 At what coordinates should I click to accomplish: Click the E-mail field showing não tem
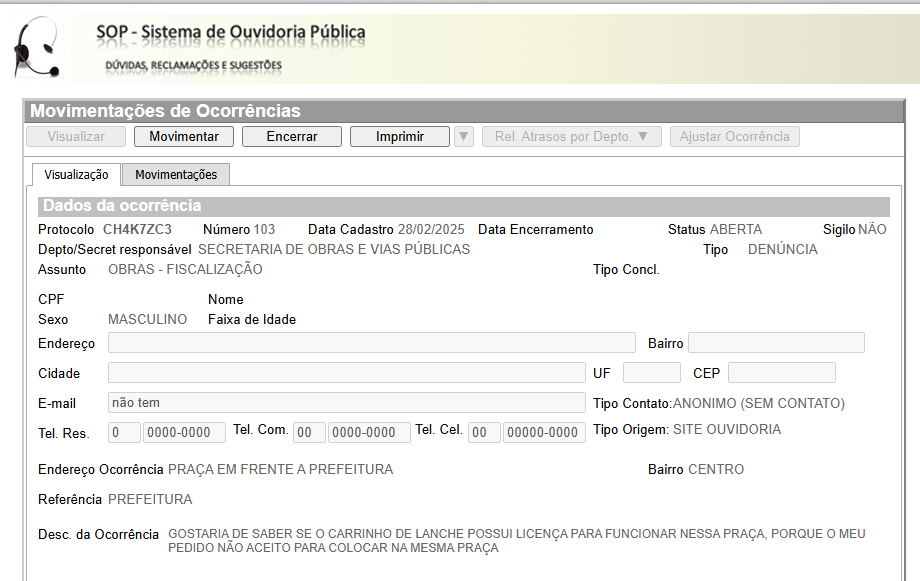pos(346,403)
